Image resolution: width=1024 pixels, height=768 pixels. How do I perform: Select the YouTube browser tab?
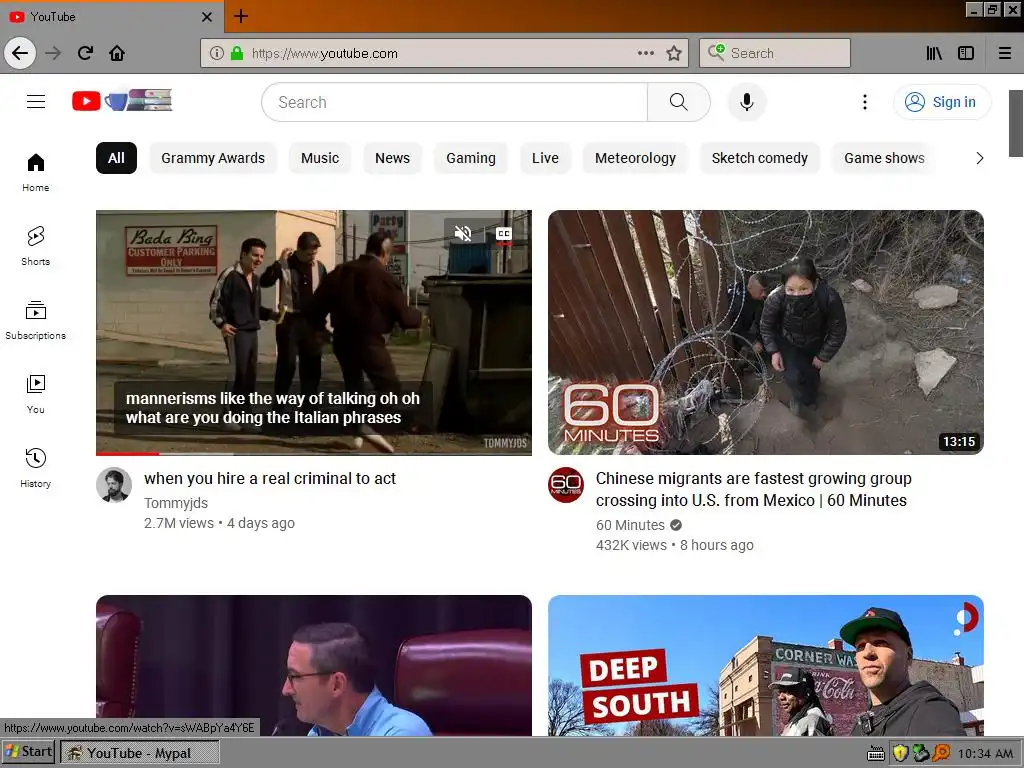[111, 17]
